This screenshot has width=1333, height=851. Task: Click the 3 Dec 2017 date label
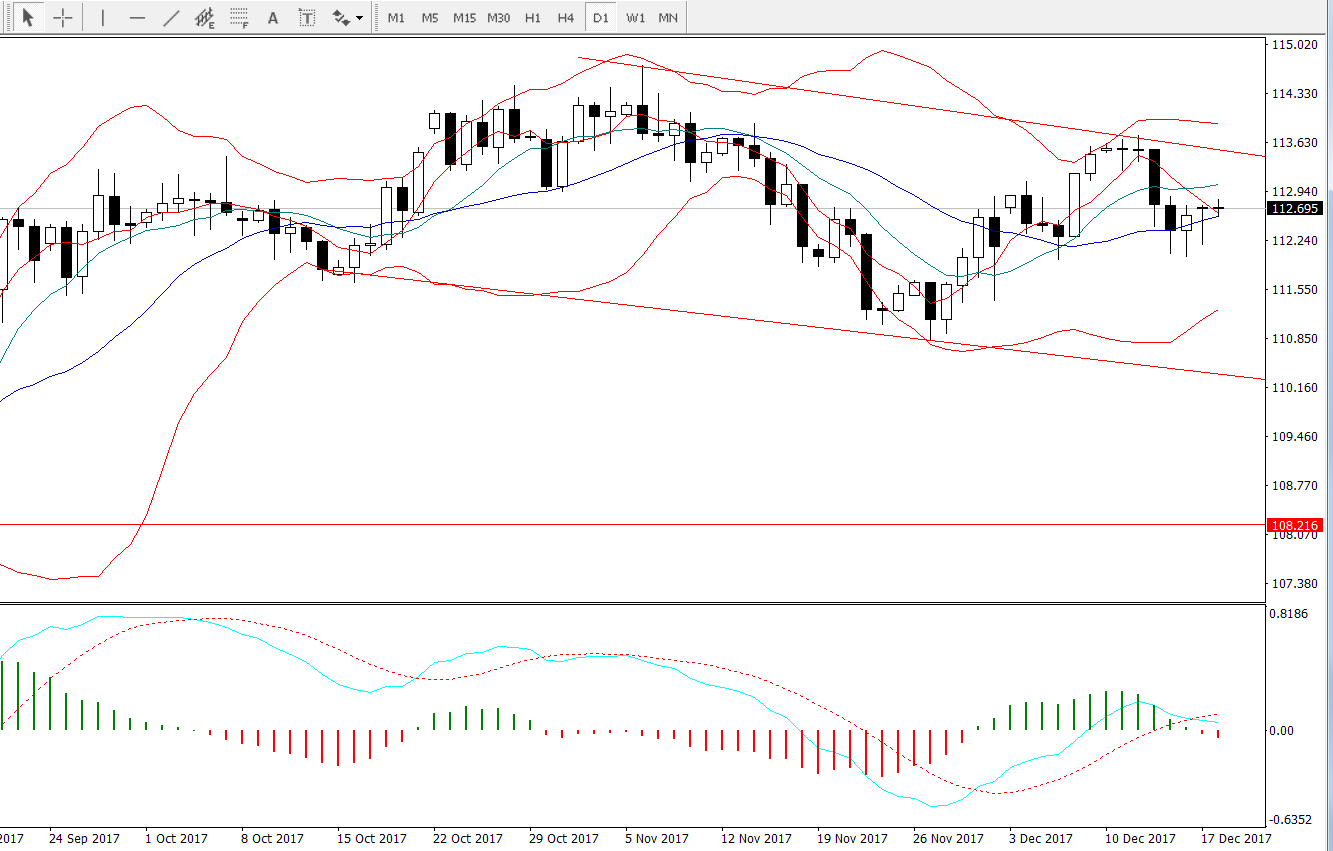(1042, 839)
